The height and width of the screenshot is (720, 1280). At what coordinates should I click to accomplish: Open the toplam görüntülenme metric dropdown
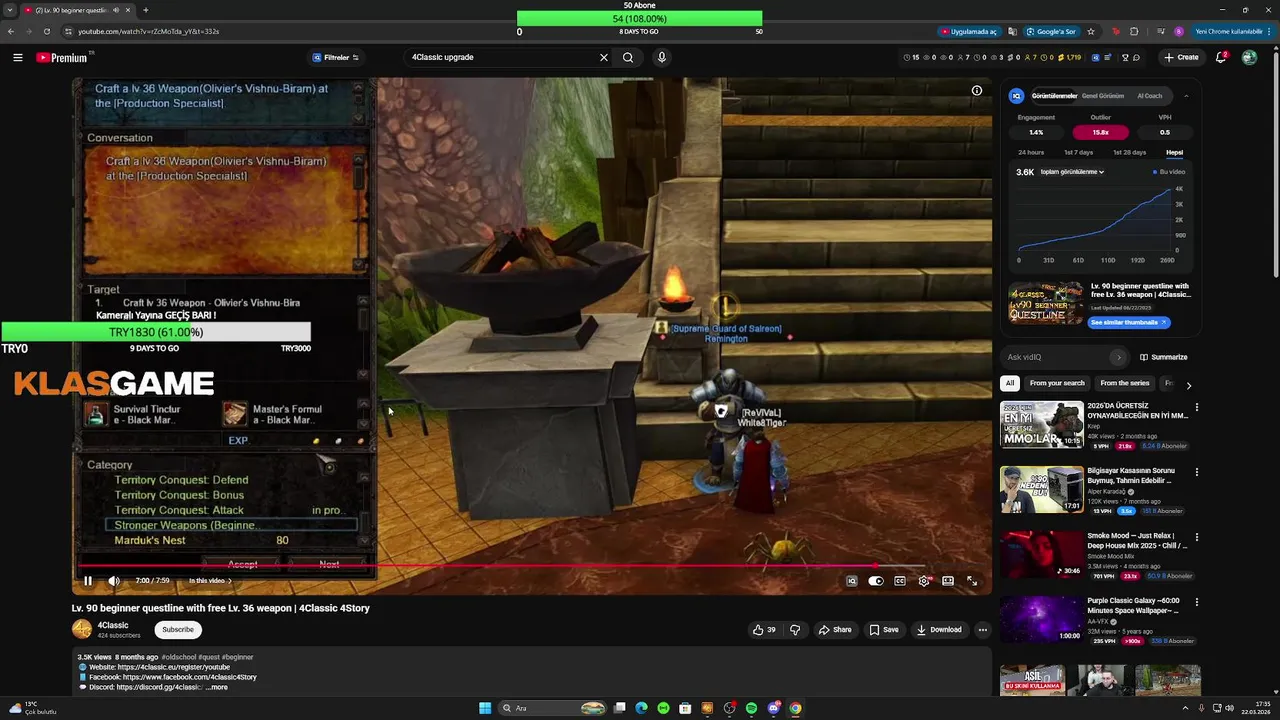[x=1072, y=172]
